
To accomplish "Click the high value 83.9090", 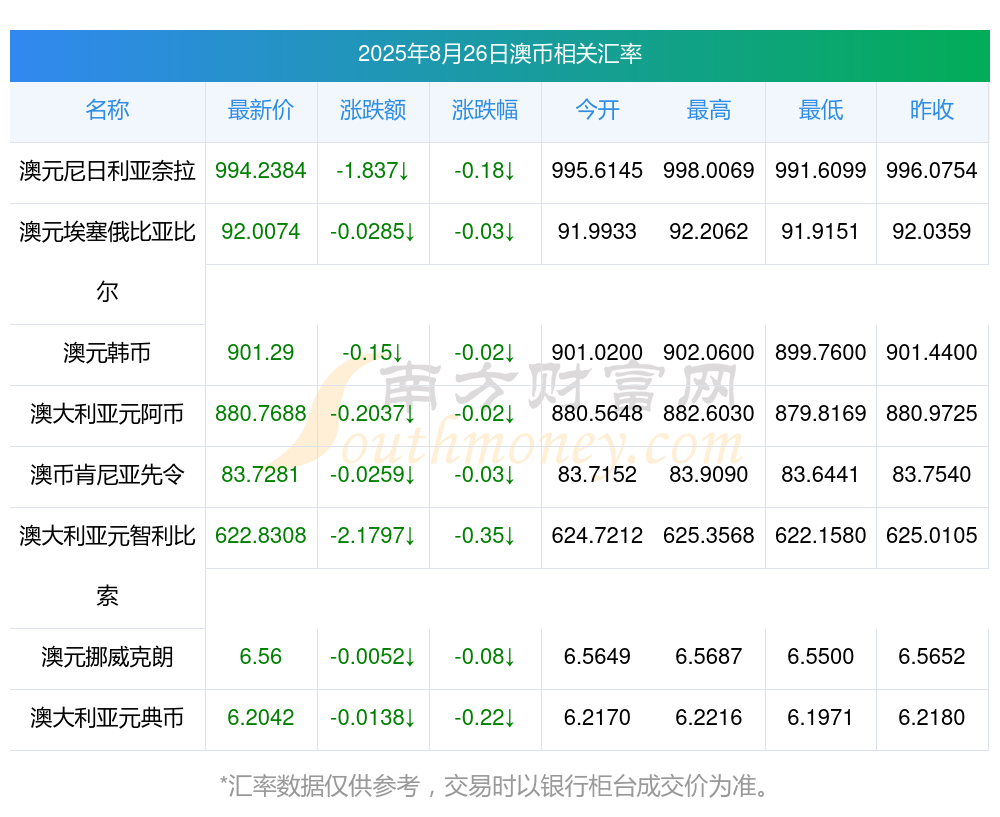I will click(x=709, y=475).
